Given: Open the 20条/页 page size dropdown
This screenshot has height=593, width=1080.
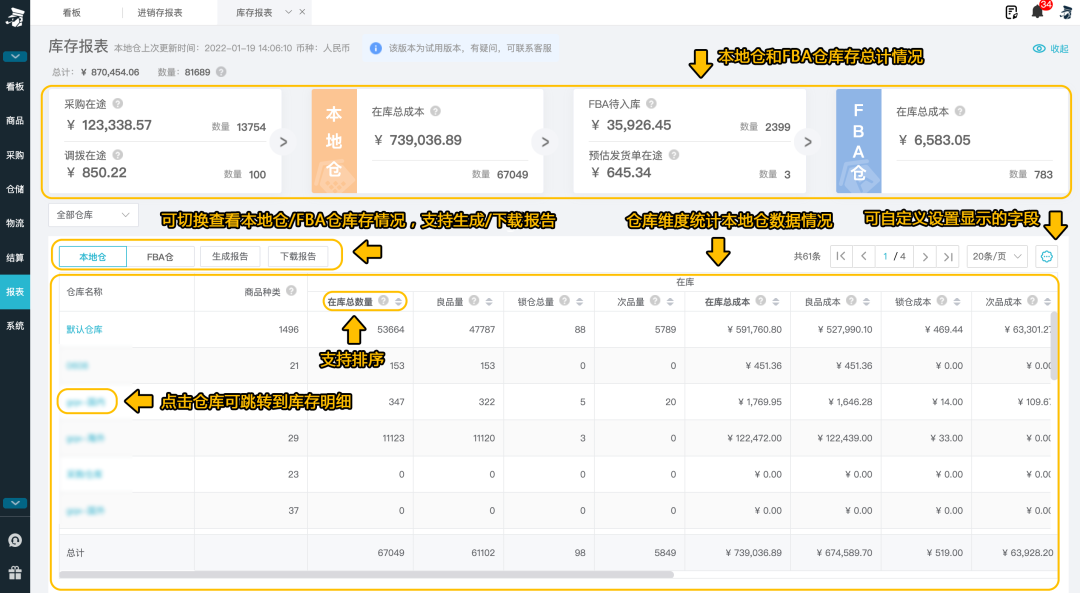Looking at the screenshot, I should coord(997,256).
